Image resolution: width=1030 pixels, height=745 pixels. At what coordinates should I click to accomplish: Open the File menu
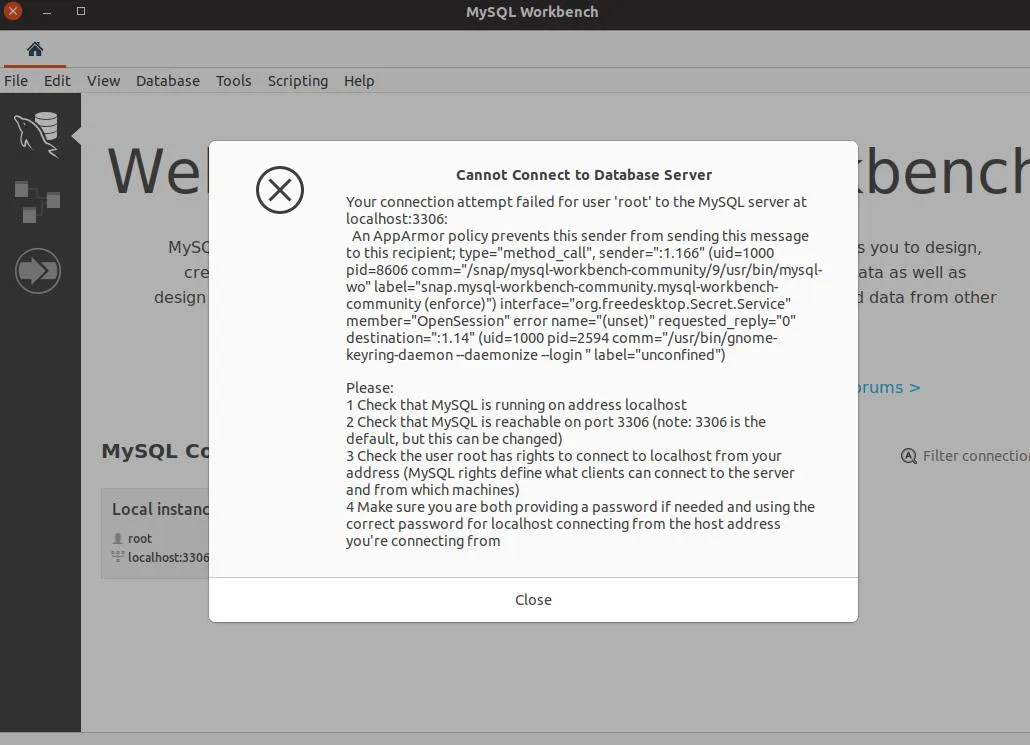coord(16,81)
